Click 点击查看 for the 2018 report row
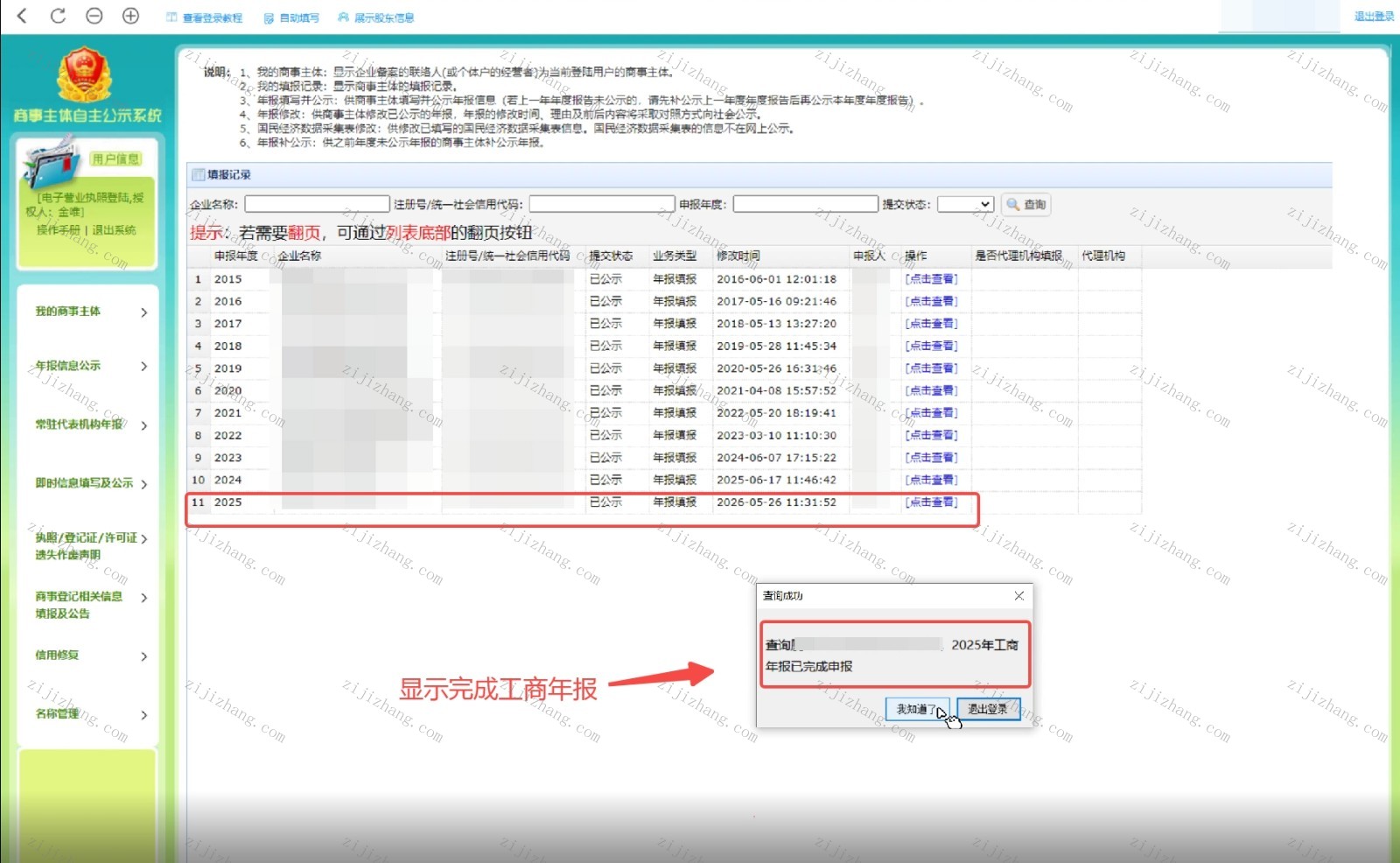The image size is (1400, 863). tap(931, 346)
